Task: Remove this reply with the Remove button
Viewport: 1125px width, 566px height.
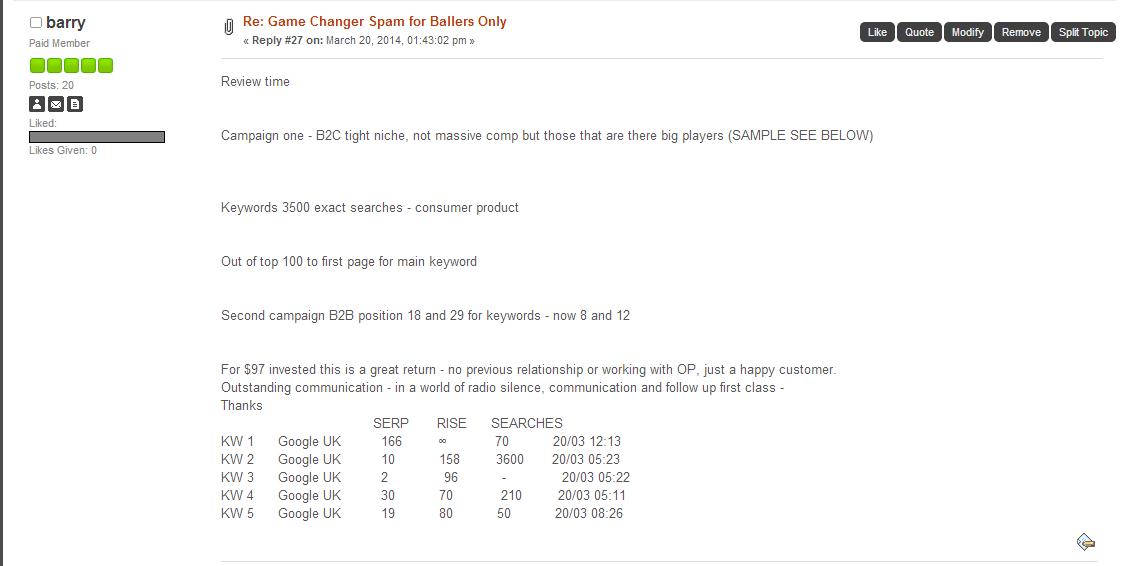Action: [x=1021, y=32]
